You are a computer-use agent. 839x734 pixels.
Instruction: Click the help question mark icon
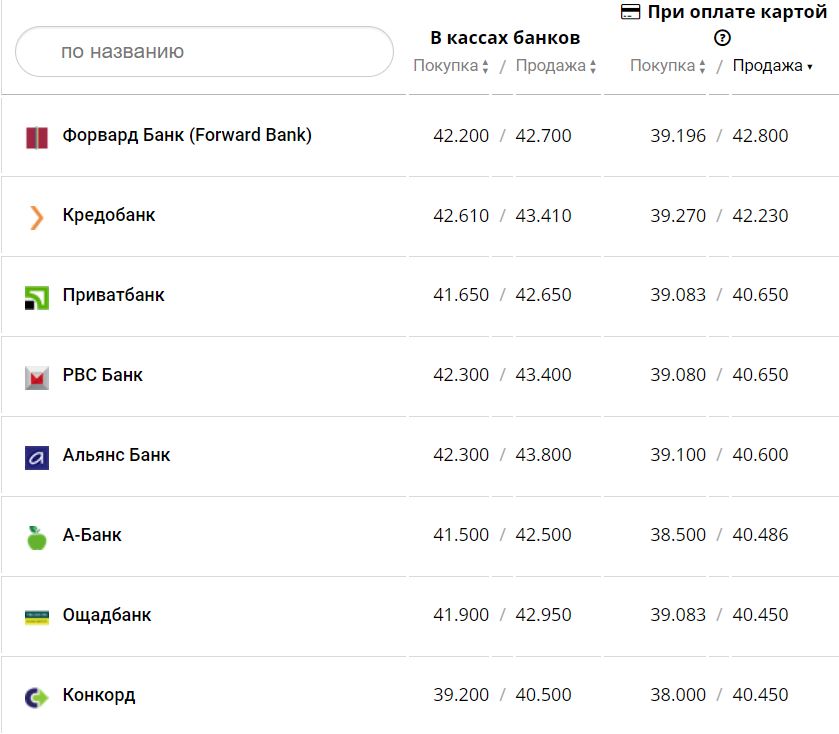(x=722, y=38)
